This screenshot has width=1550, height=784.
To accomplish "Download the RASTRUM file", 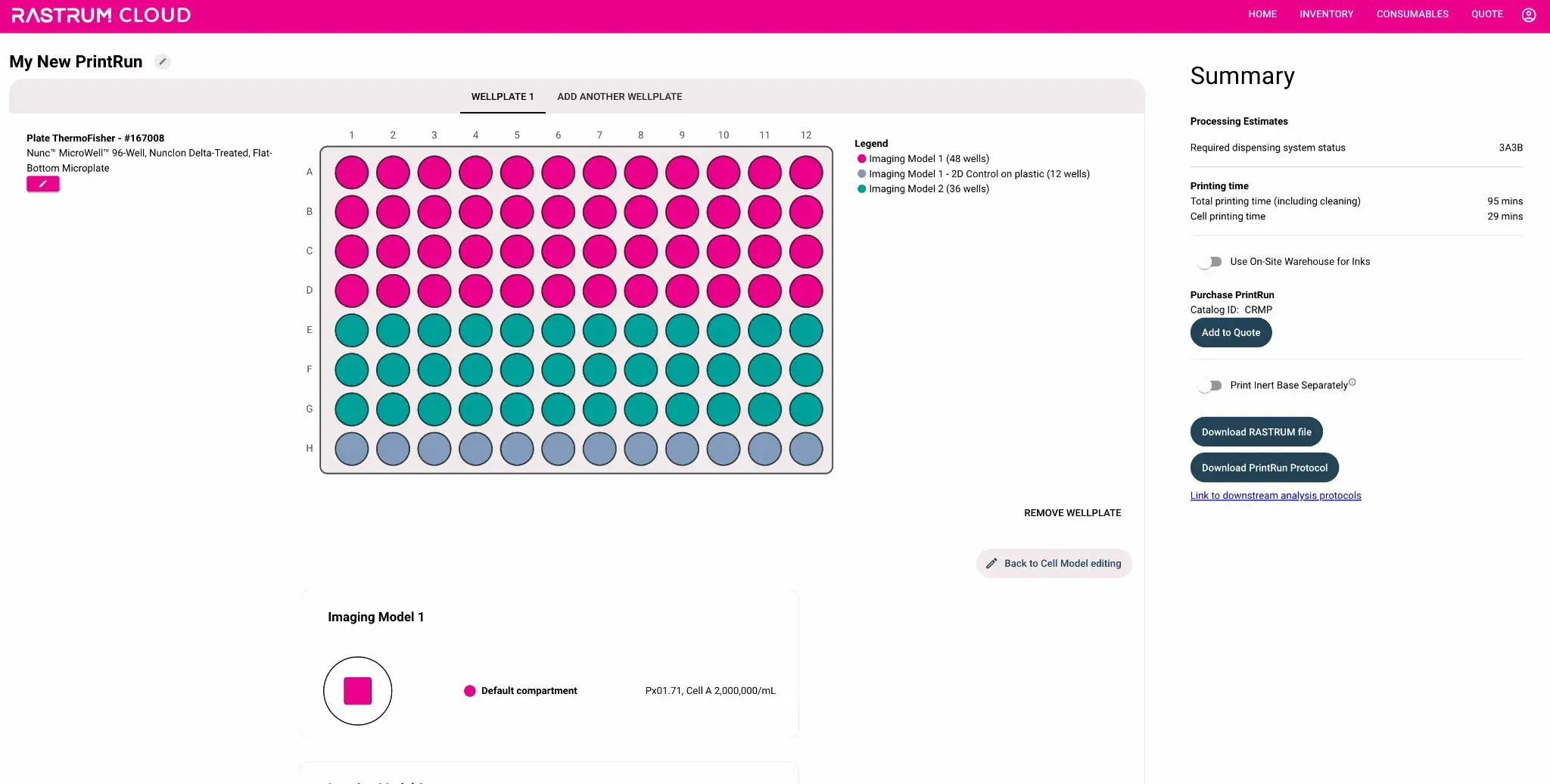I will [1256, 431].
